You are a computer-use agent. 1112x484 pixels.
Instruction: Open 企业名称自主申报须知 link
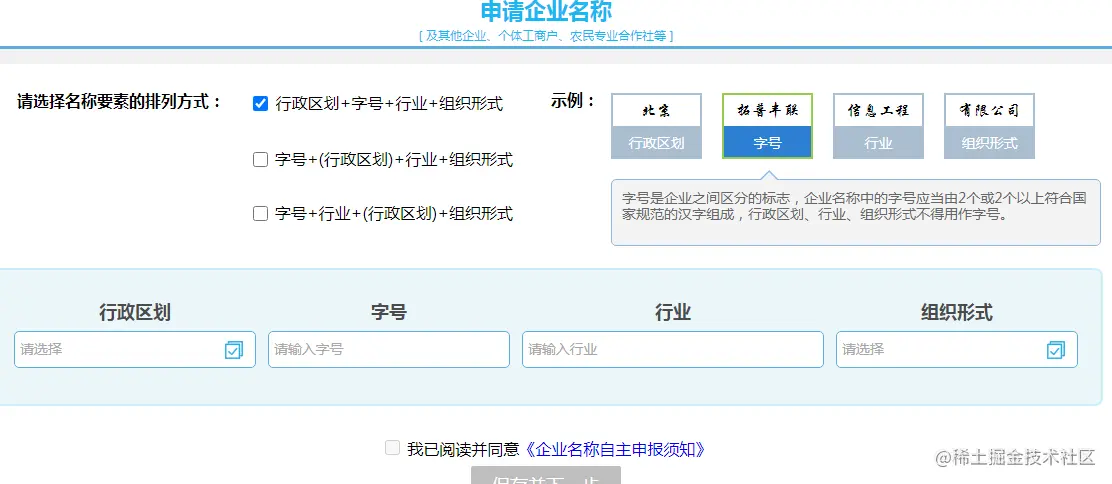coord(616,449)
